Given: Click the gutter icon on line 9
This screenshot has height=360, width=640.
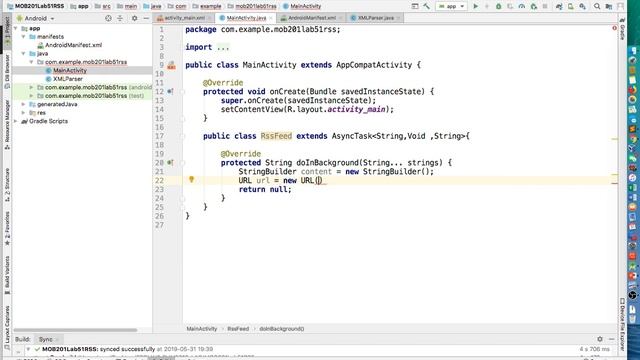Looking at the screenshot, I should 171,65.
